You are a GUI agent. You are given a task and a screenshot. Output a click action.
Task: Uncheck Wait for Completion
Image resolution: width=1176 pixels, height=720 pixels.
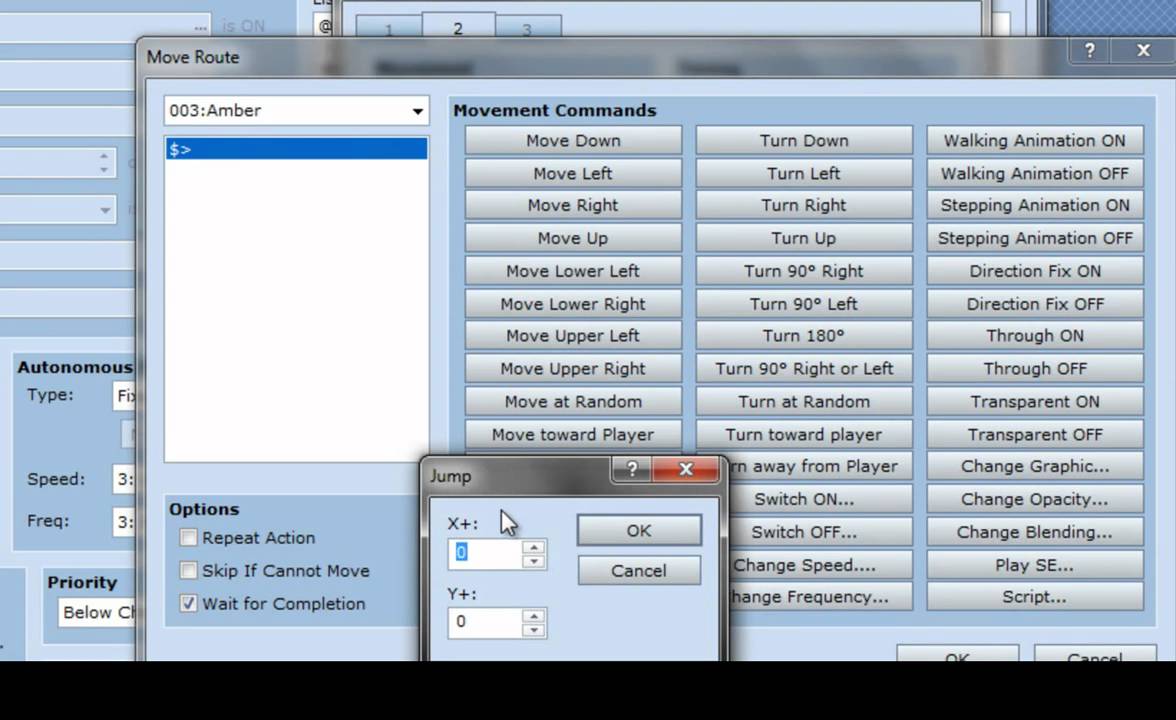coord(188,603)
